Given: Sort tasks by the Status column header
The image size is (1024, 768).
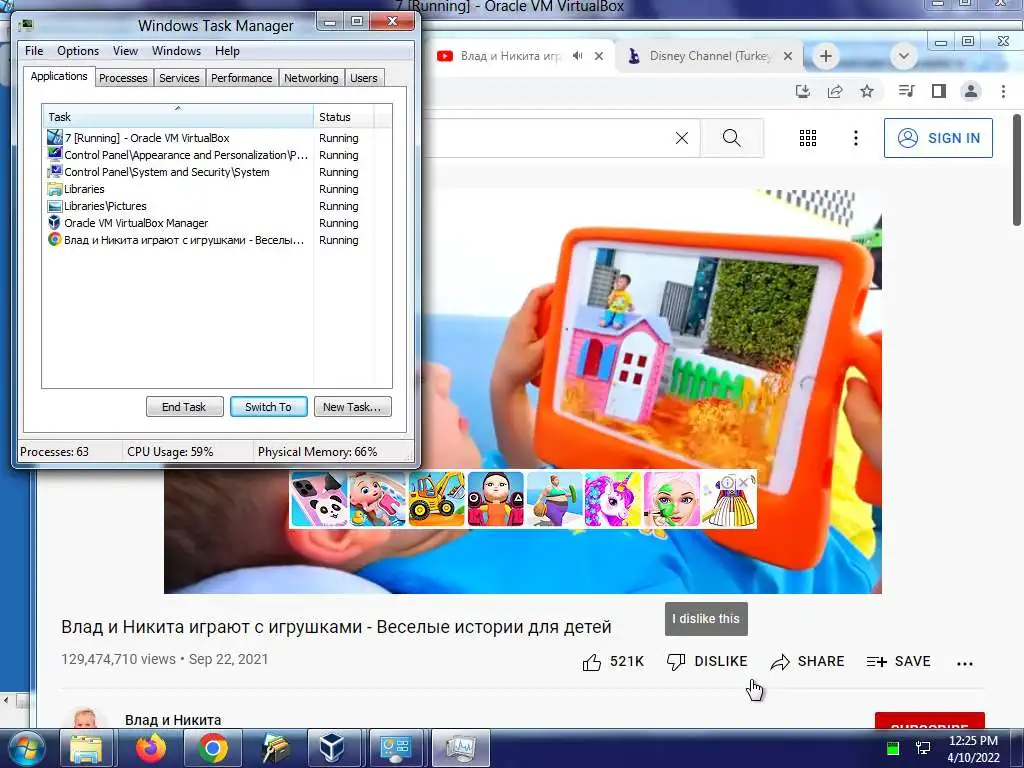Looking at the screenshot, I should [x=344, y=117].
